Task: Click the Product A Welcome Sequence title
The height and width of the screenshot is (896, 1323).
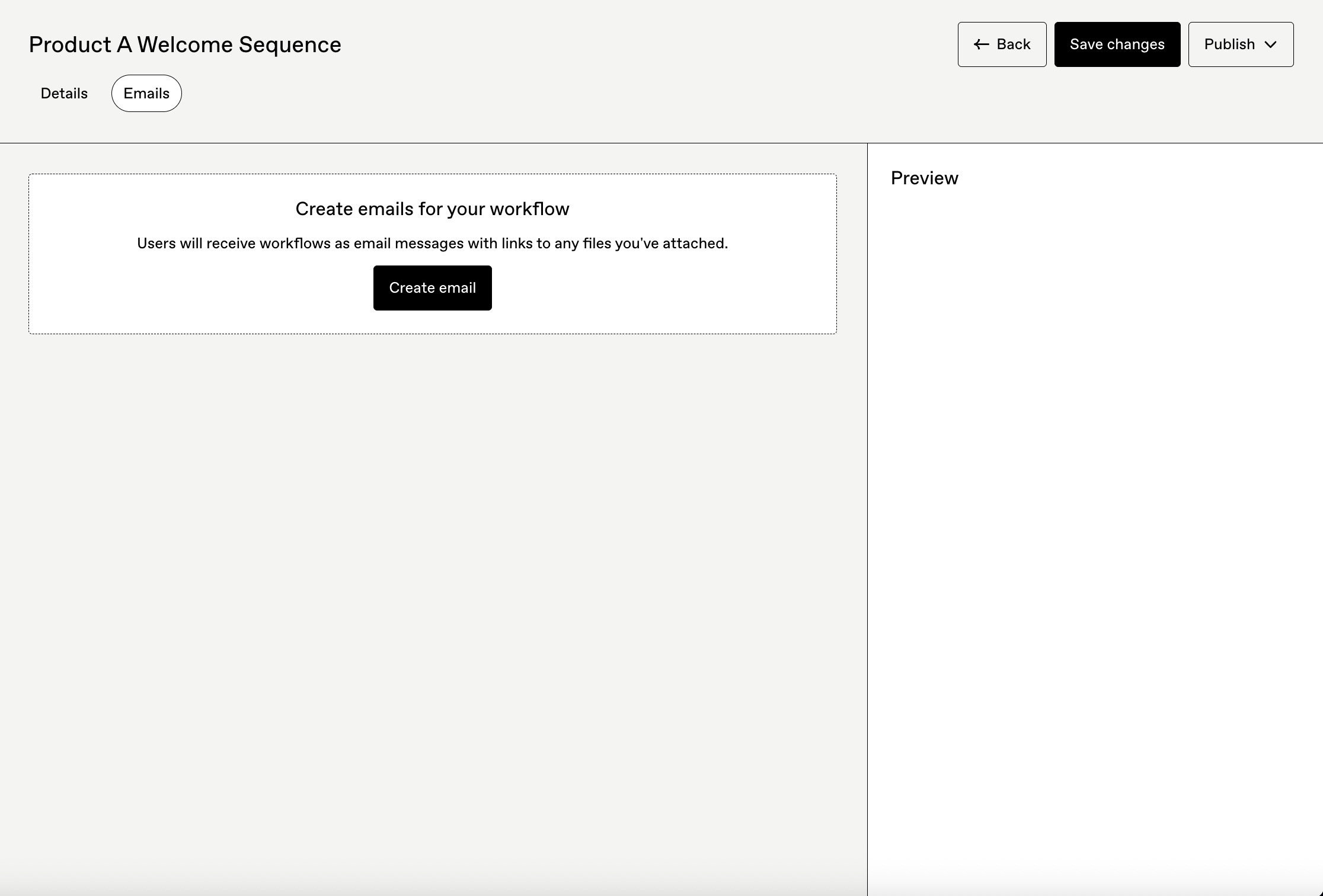Action: [185, 45]
